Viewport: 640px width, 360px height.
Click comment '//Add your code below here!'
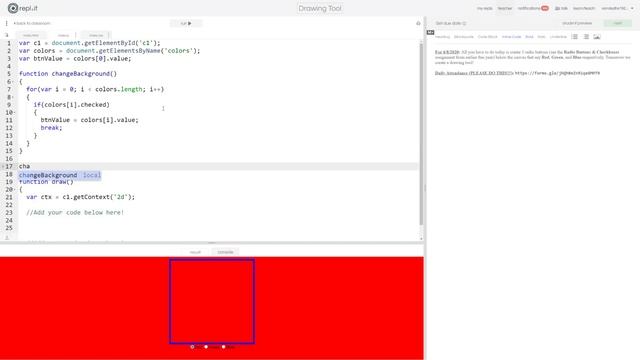pos(75,213)
